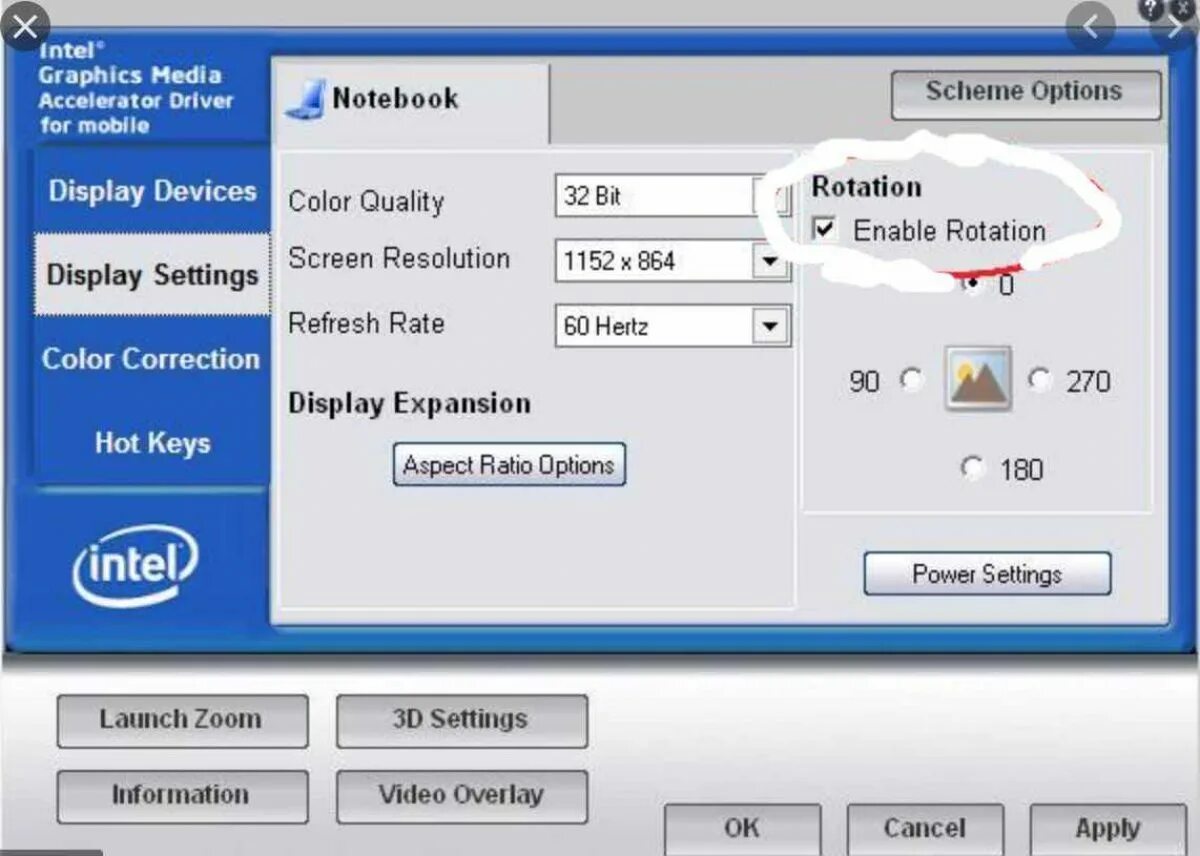Viewport: 1200px width, 856px height.
Task: Select the 90 degree rotation option
Action: 911,380
